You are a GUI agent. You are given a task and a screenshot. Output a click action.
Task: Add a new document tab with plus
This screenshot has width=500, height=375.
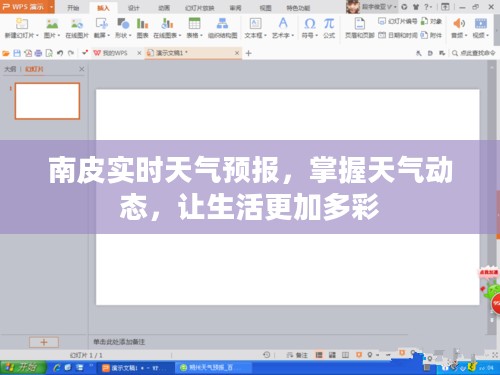pyautogui.click(x=248, y=53)
